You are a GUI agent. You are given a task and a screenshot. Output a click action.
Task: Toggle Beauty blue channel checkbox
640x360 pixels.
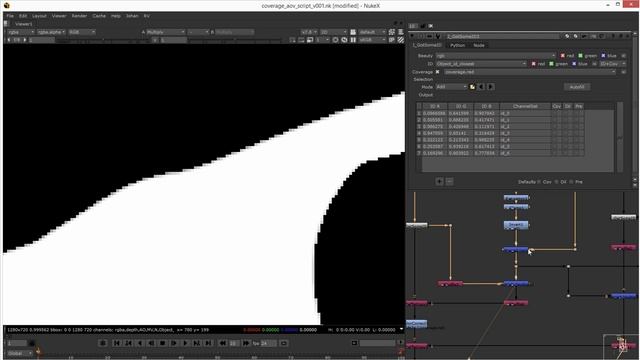(x=603, y=56)
